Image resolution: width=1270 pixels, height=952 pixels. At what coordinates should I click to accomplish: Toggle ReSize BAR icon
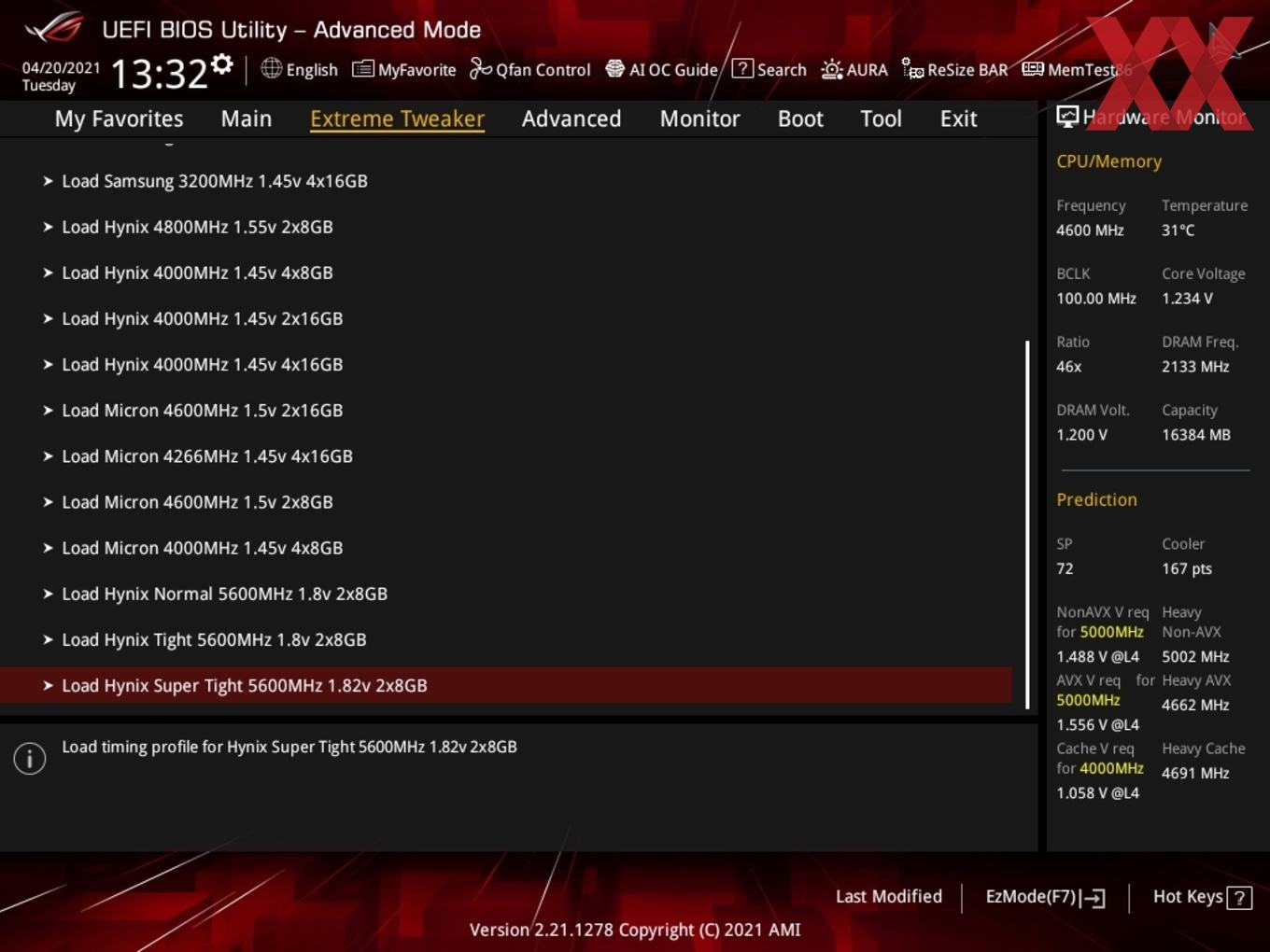(x=912, y=69)
